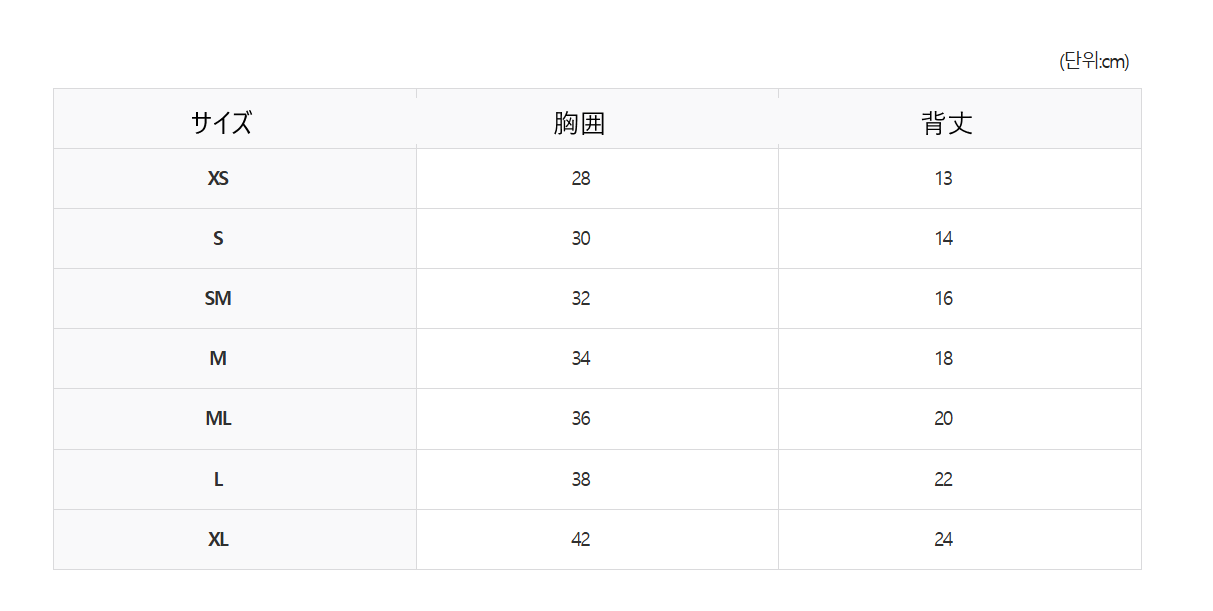
Task: Click back length value 13
Action: [x=944, y=179]
